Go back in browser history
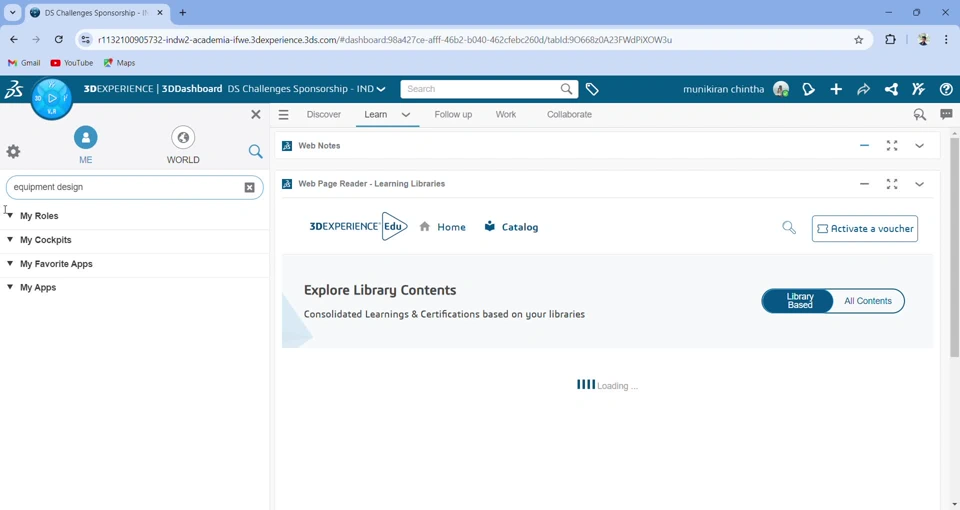This screenshot has width=960, height=510. (14, 39)
